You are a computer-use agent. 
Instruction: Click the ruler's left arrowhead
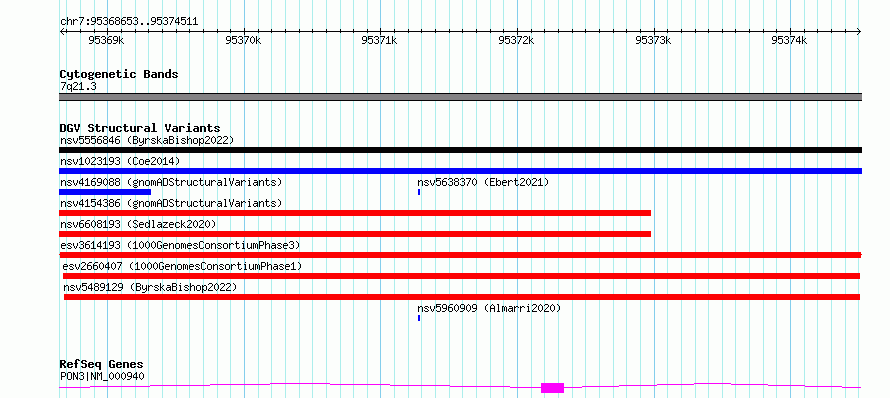click(62, 31)
